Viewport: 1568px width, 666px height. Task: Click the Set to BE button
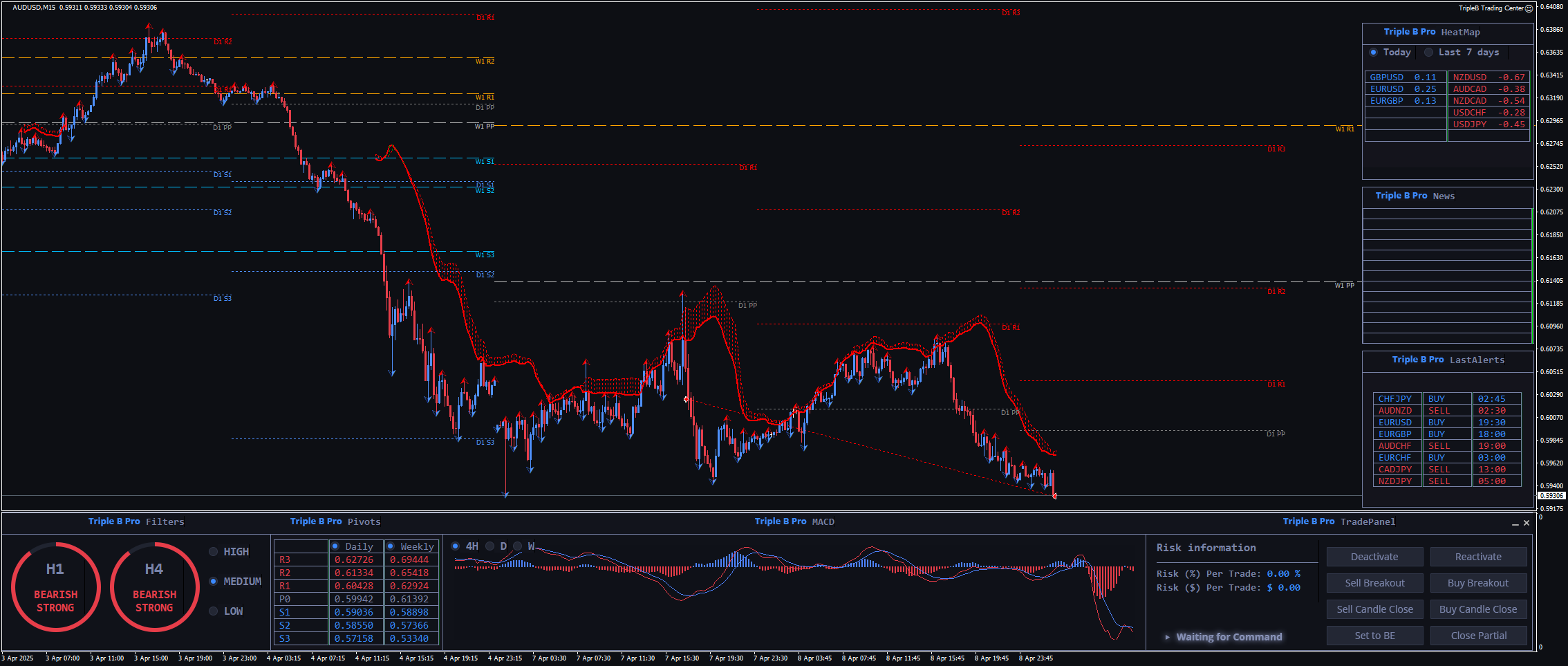(x=1374, y=636)
